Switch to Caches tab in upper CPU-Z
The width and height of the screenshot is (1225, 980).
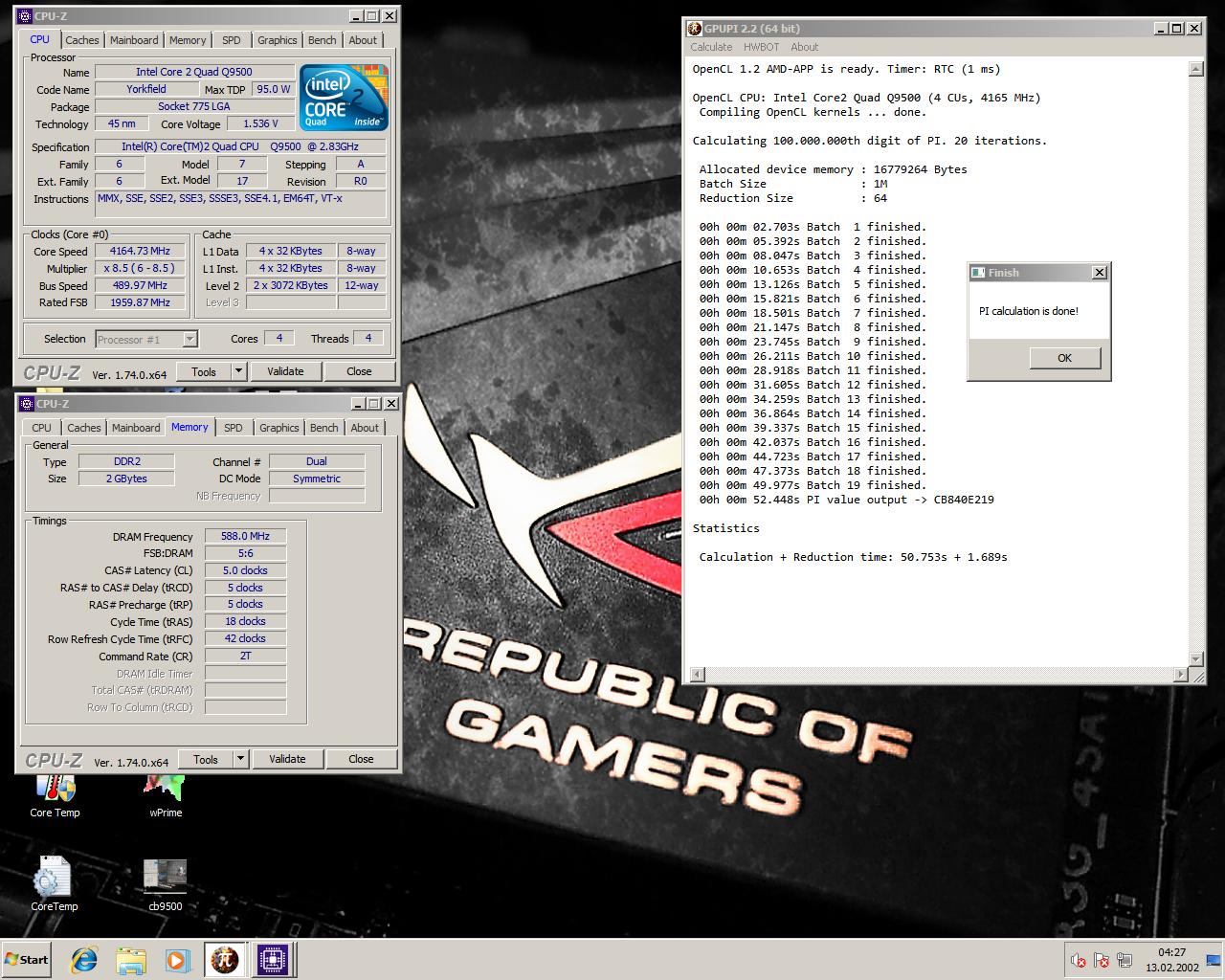[x=82, y=40]
